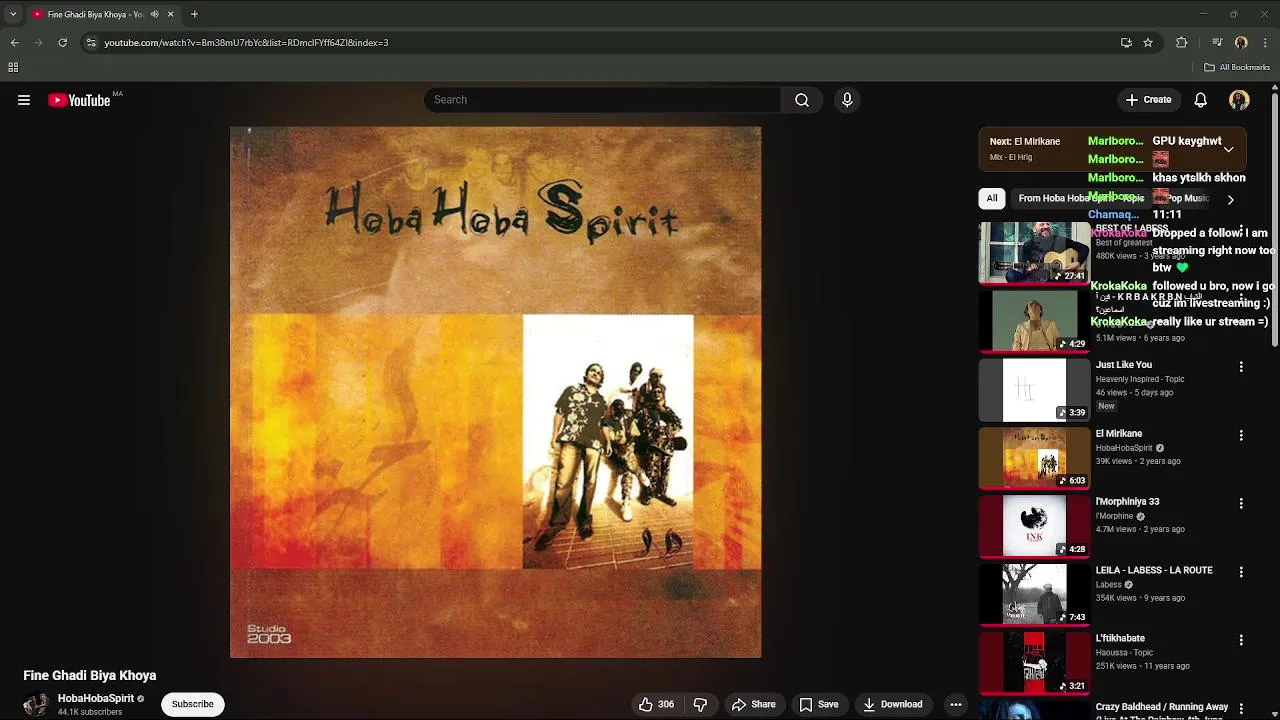
Task: Open HobaHobaSpirit channel avatar
Action: 35,704
